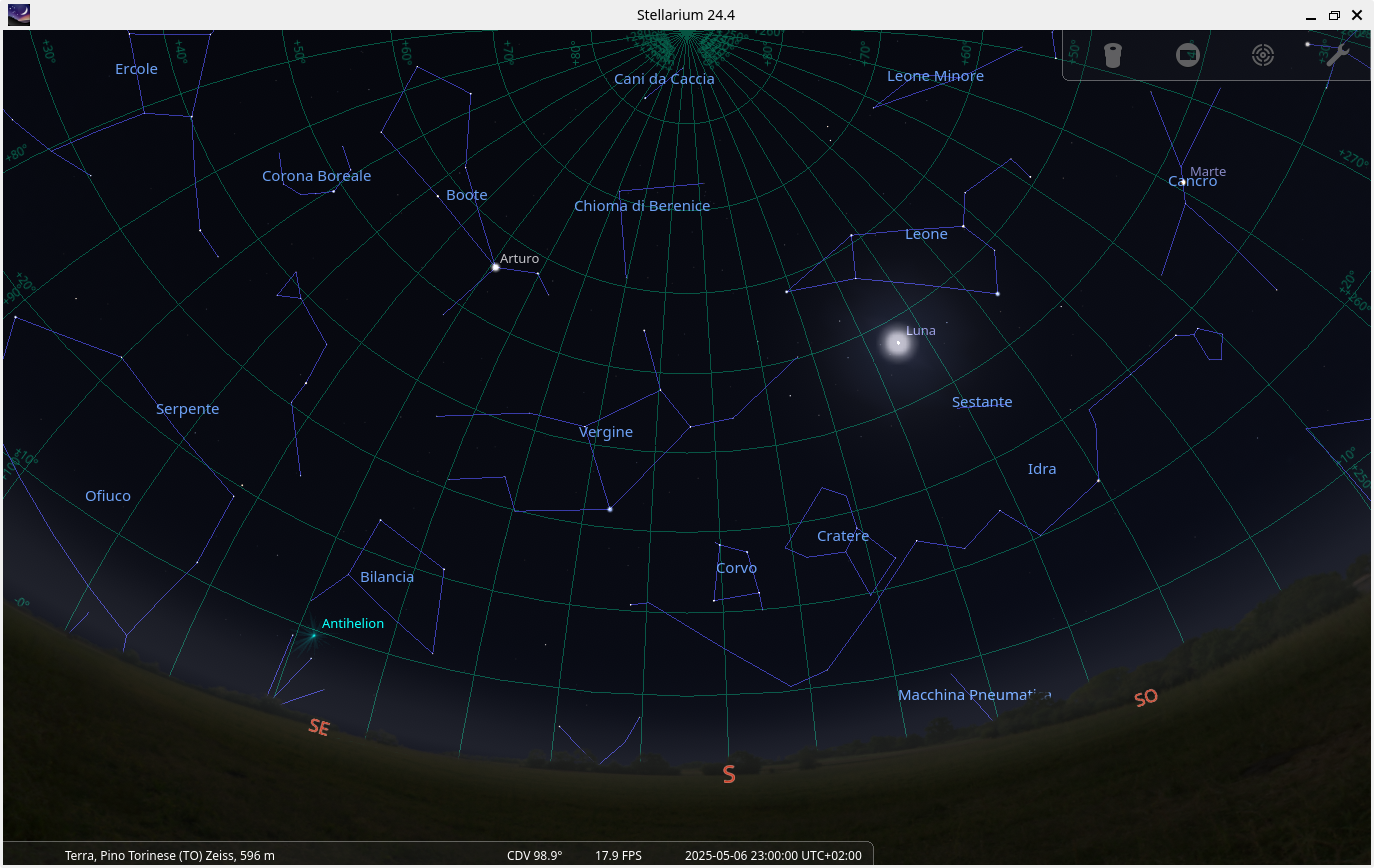
Task: Click the date and time in status bar
Action: (x=772, y=855)
